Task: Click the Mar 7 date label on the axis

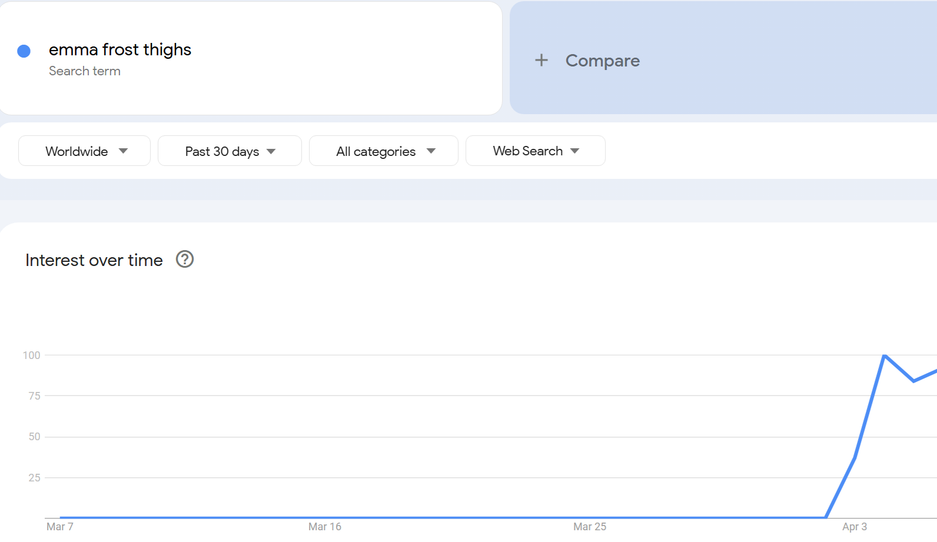Action: point(60,526)
